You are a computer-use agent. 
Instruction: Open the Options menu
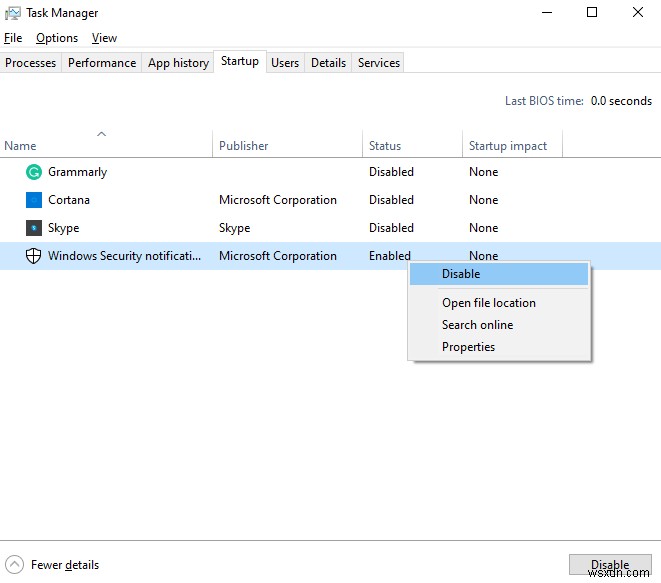click(57, 38)
